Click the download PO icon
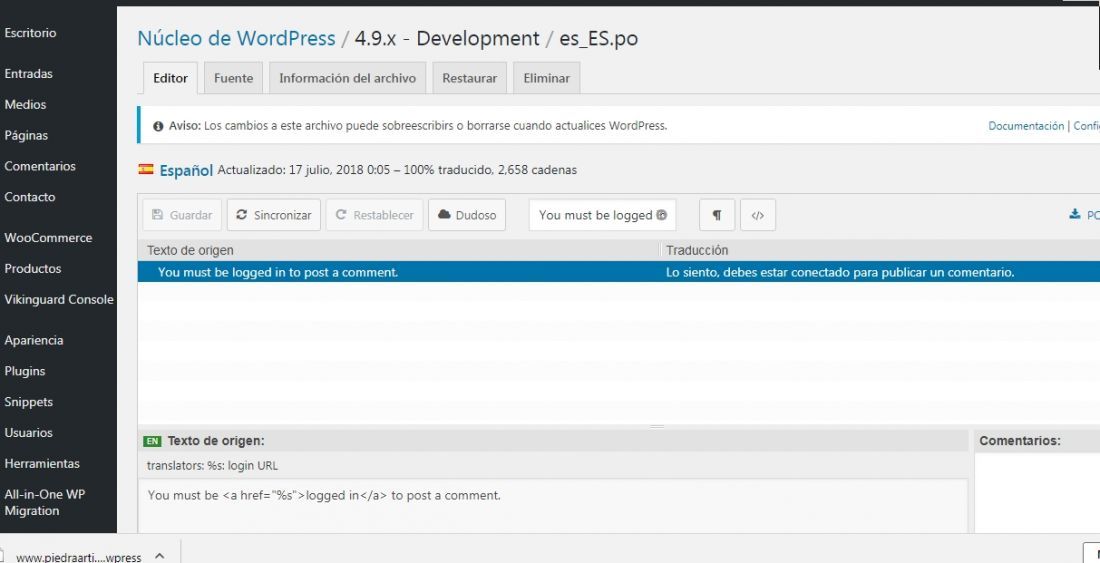This screenshot has height=563, width=1100. 1074,215
